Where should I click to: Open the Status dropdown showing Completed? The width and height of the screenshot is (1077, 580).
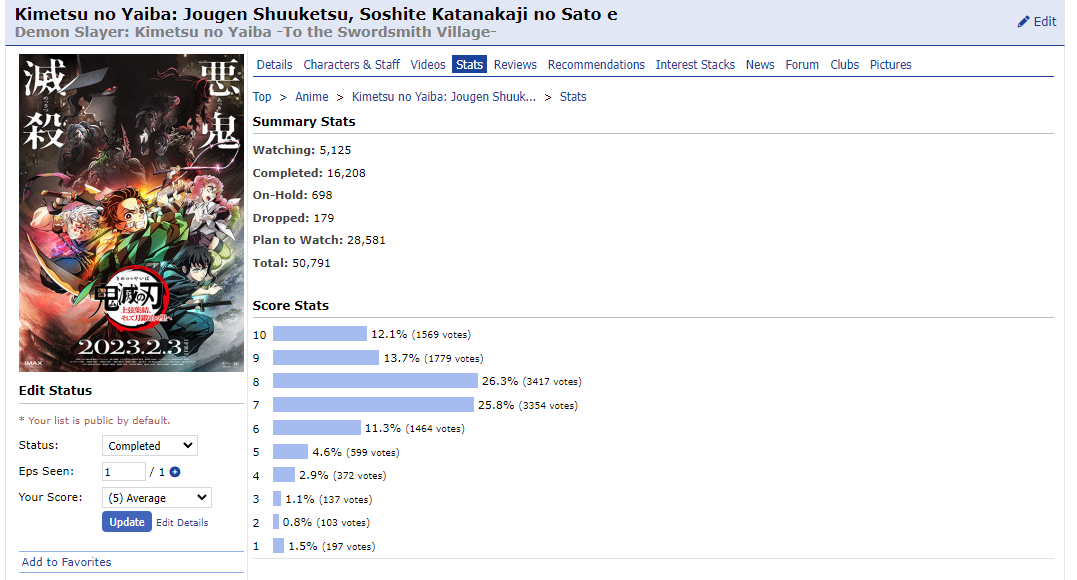click(149, 446)
